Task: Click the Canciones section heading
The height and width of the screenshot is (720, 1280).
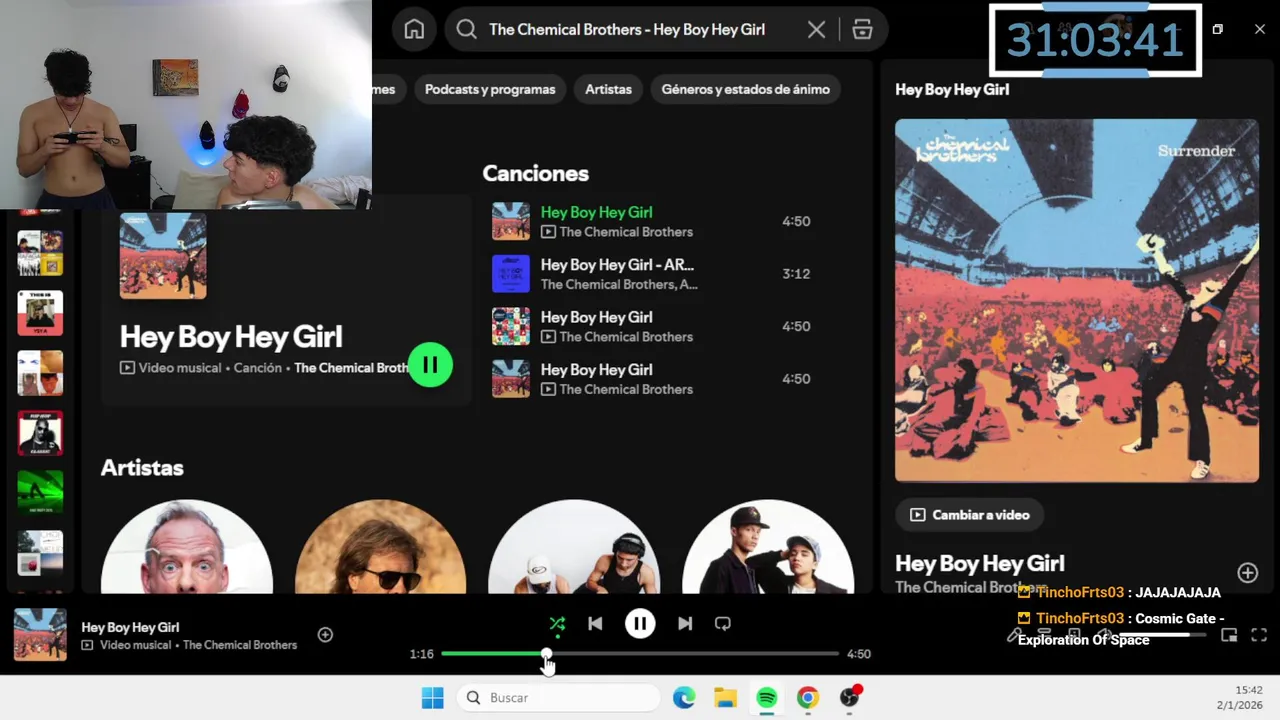Action: click(535, 173)
